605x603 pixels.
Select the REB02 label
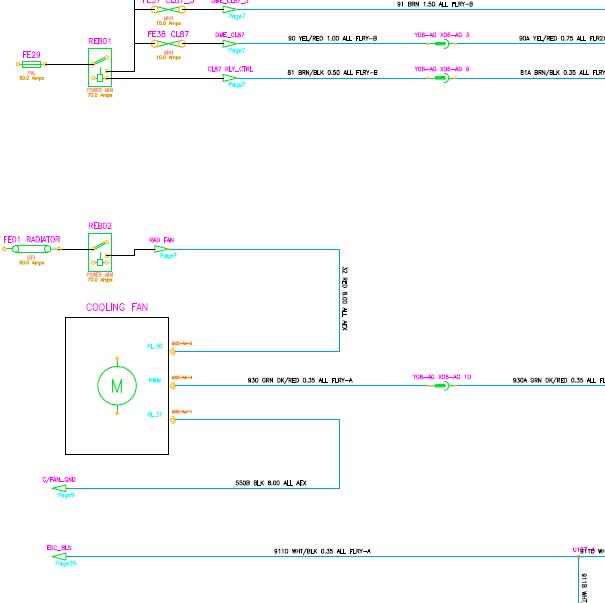click(x=100, y=226)
